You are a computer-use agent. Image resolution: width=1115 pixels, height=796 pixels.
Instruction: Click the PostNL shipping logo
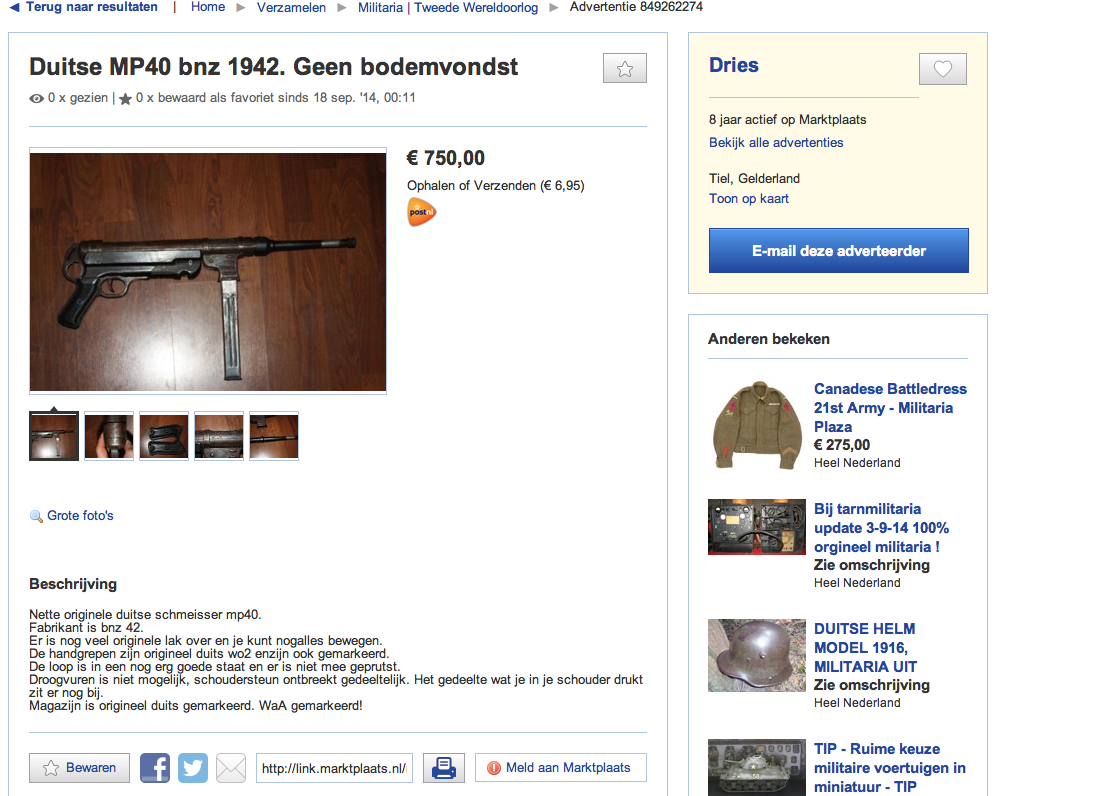[x=421, y=212]
